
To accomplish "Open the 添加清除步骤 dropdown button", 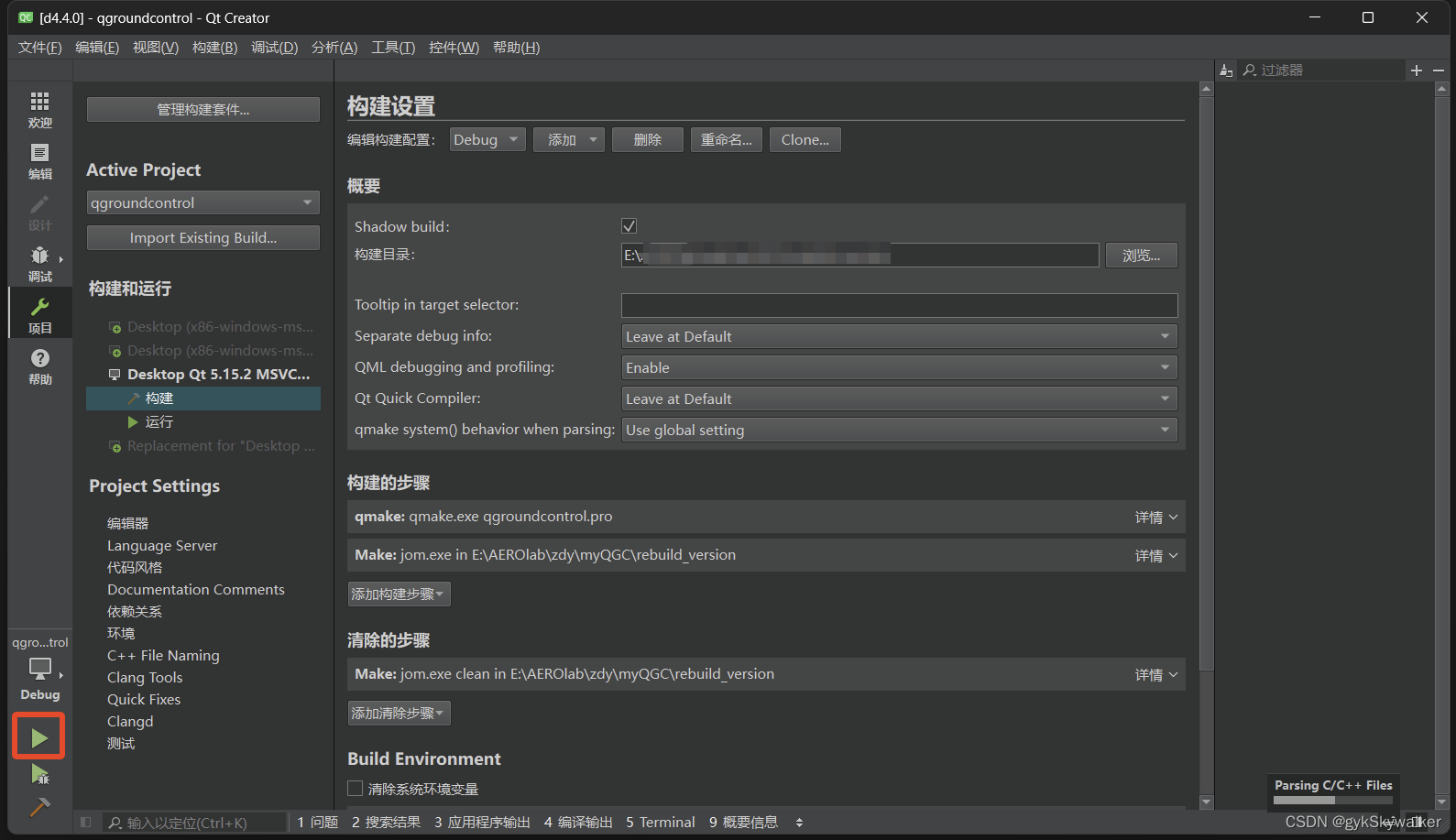I will click(x=399, y=714).
